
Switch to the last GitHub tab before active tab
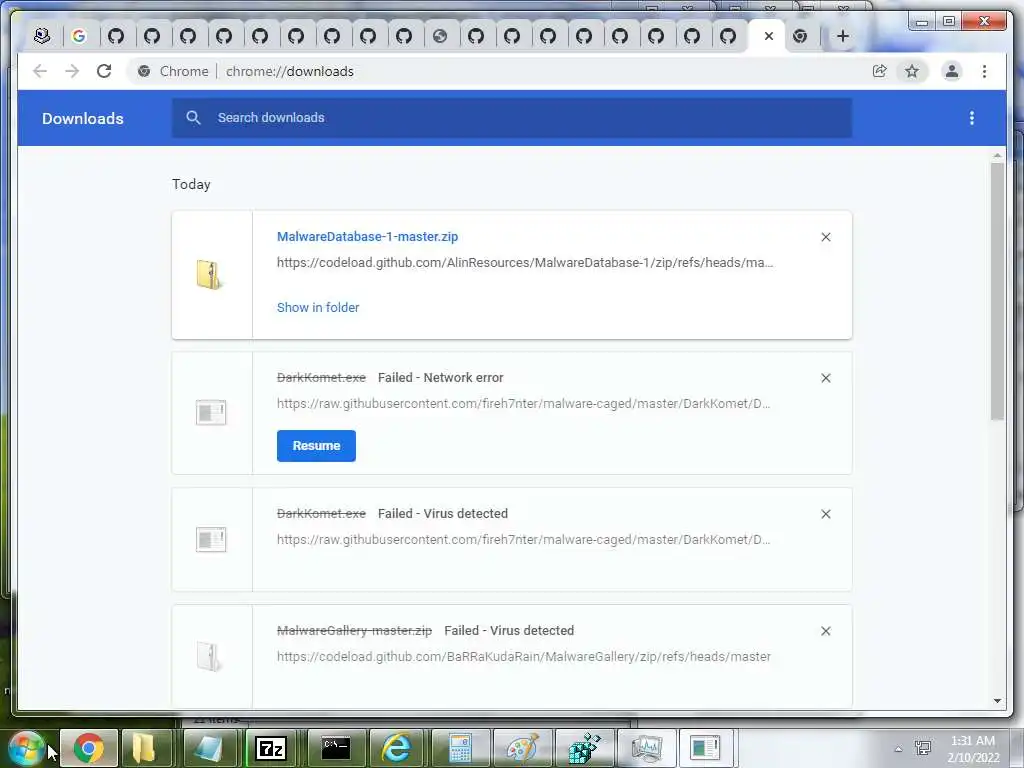tap(728, 36)
